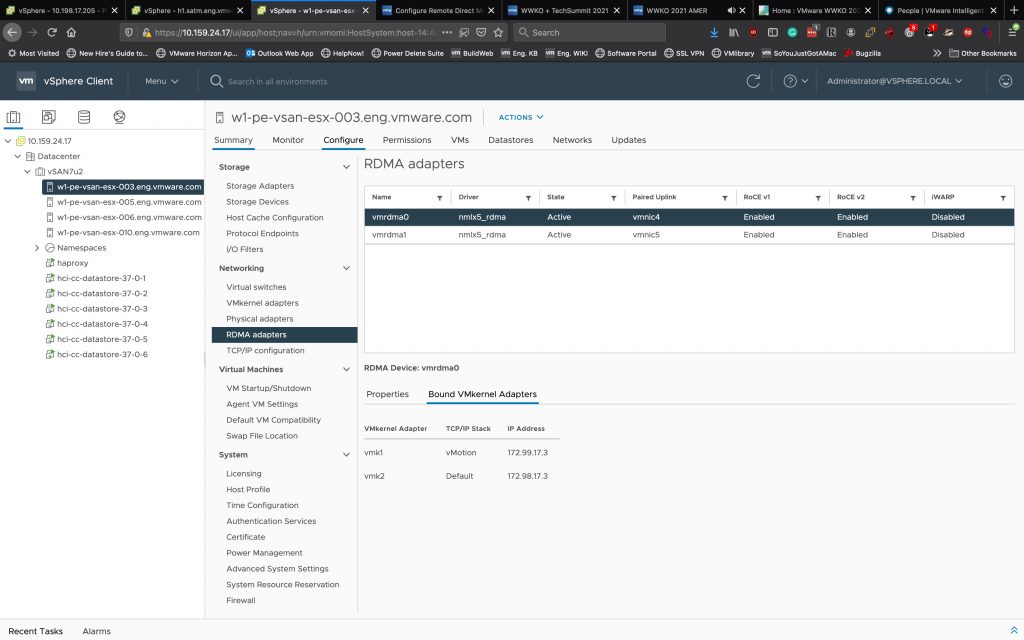
Task: Select host w1-pe-vsan-esx-005 in the tree
Action: [x=128, y=201]
